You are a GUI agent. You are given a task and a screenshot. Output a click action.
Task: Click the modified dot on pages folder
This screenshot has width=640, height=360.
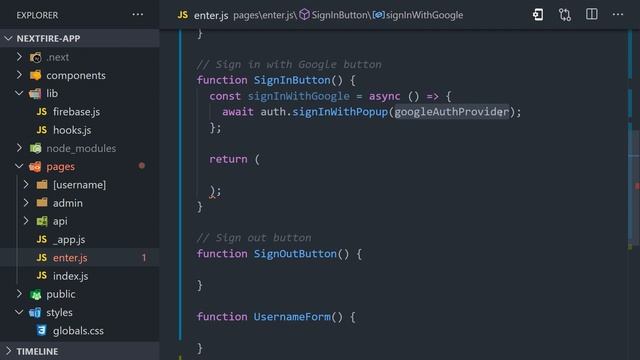(142, 166)
